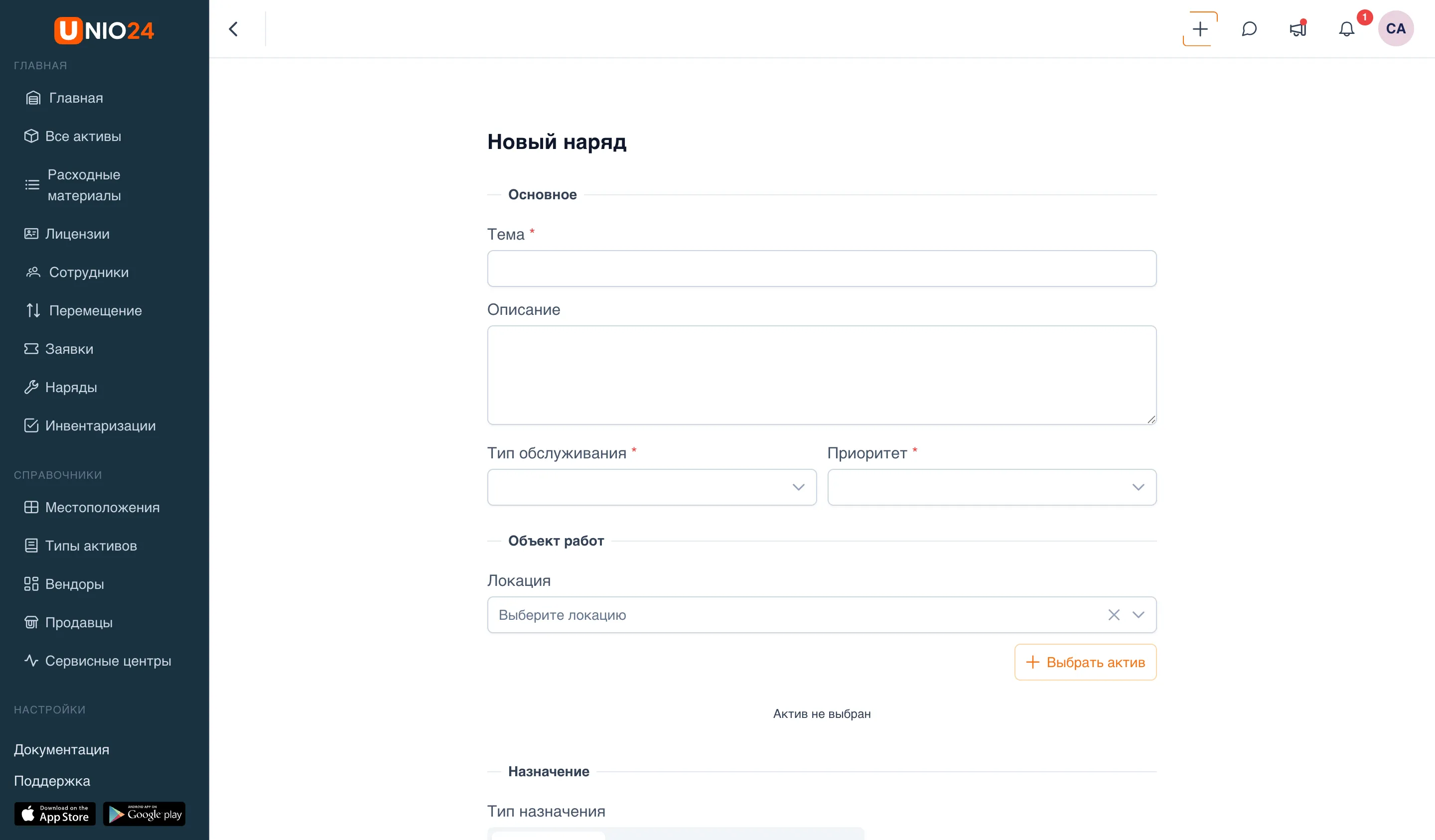Image resolution: width=1435 pixels, height=840 pixels.
Task: Click into the Описание text area
Action: pyautogui.click(x=822, y=375)
